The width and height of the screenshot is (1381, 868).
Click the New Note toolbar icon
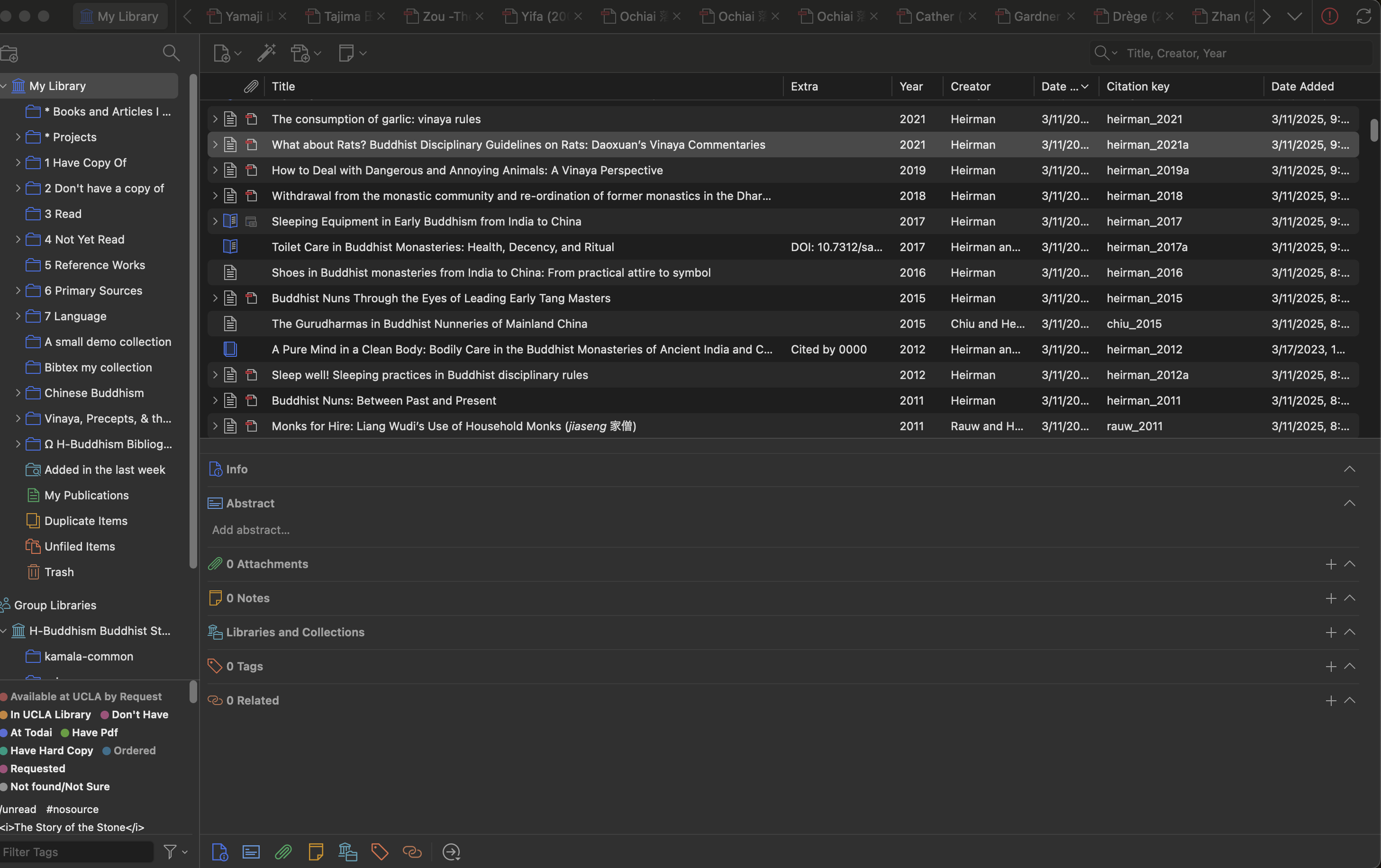346,54
